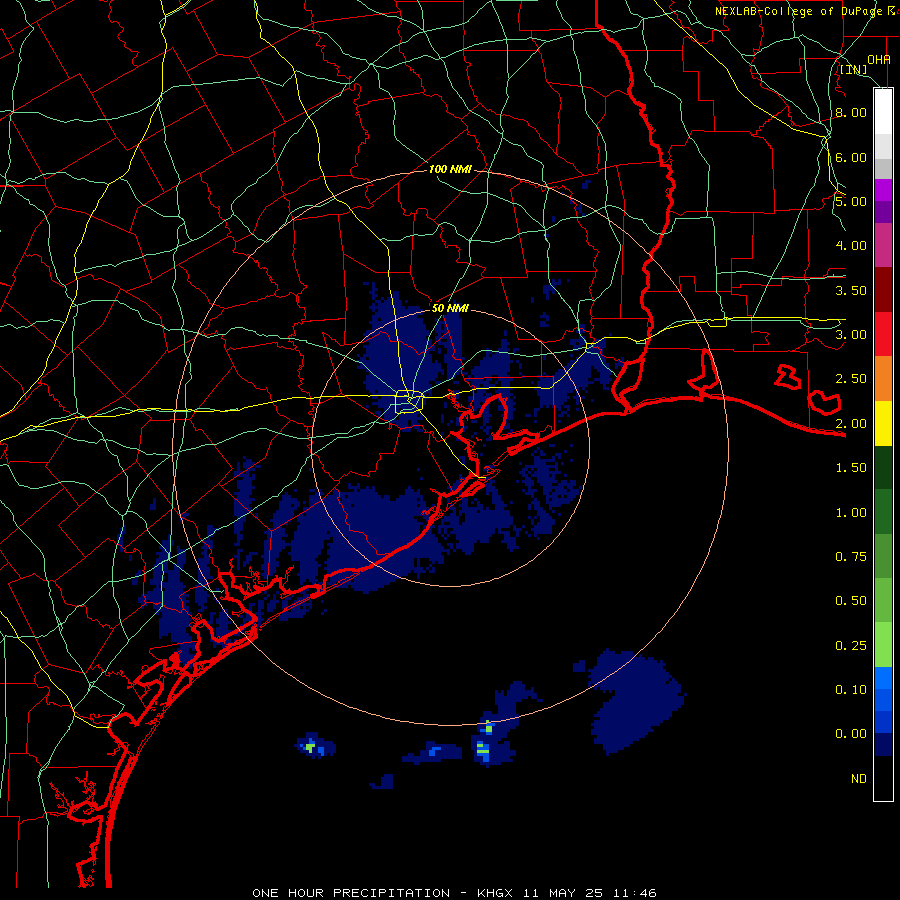Select the 4.00 legend value
Image resolution: width=900 pixels, height=900 pixels.
(x=851, y=246)
